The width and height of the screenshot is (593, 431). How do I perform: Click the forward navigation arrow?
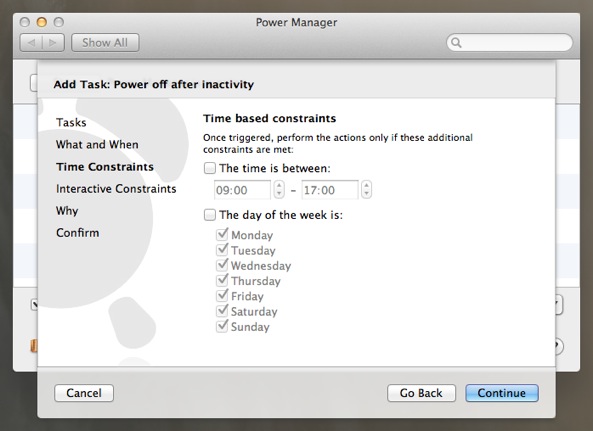pyautogui.click(x=53, y=43)
